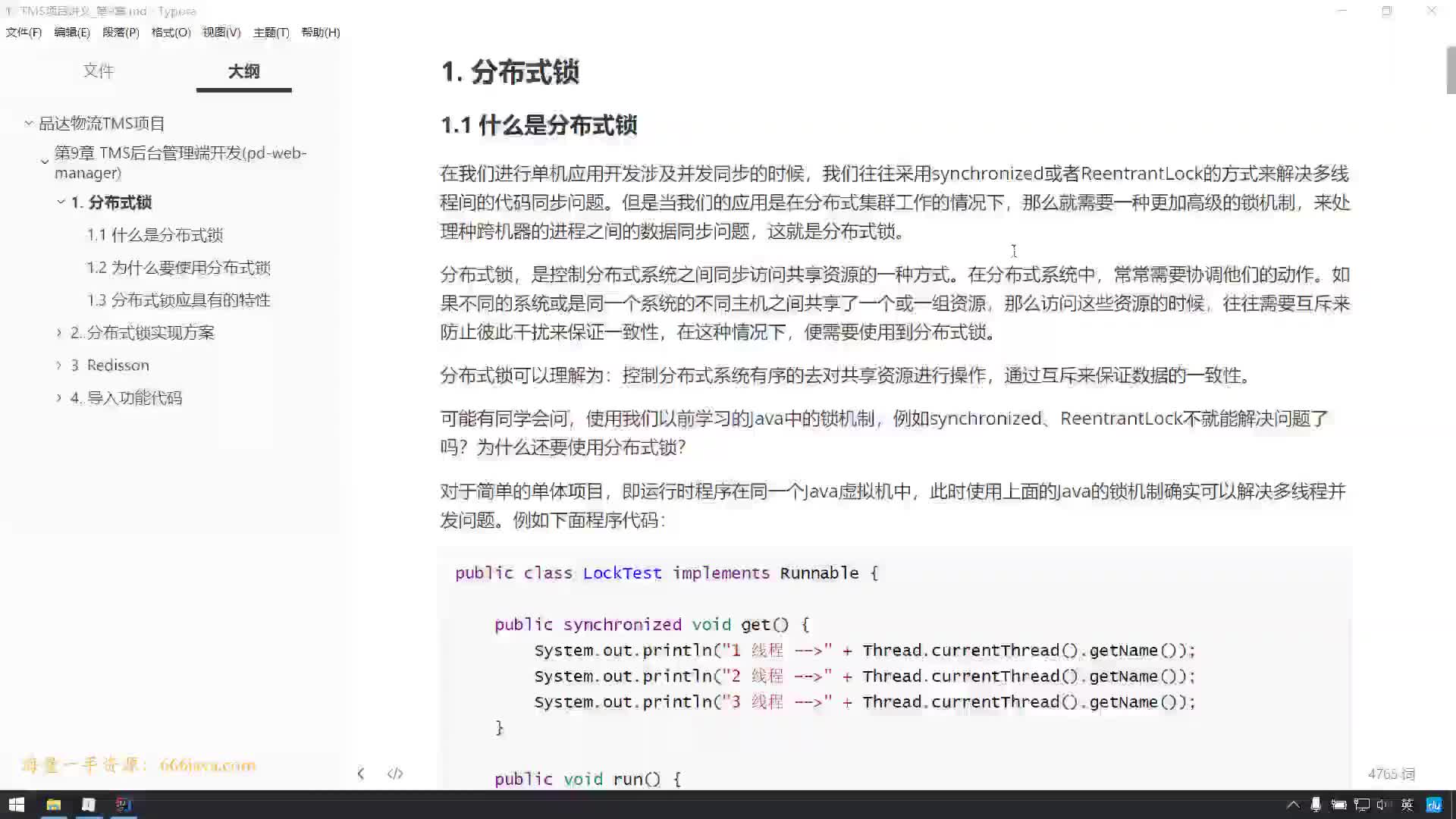Select 1. 分布式锁 outline entry
1456x819 pixels.
[111, 202]
